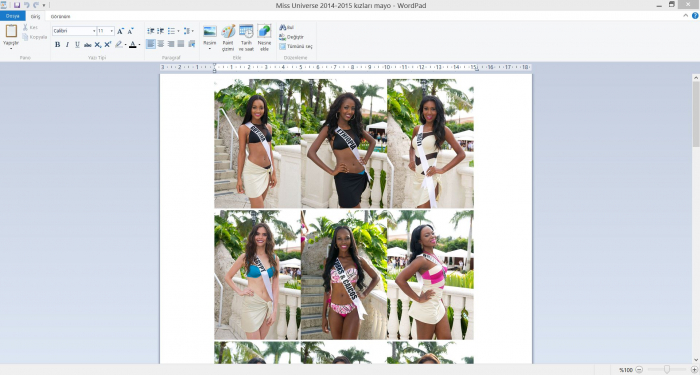Open the Dosya file menu

pyautogui.click(x=12, y=16)
